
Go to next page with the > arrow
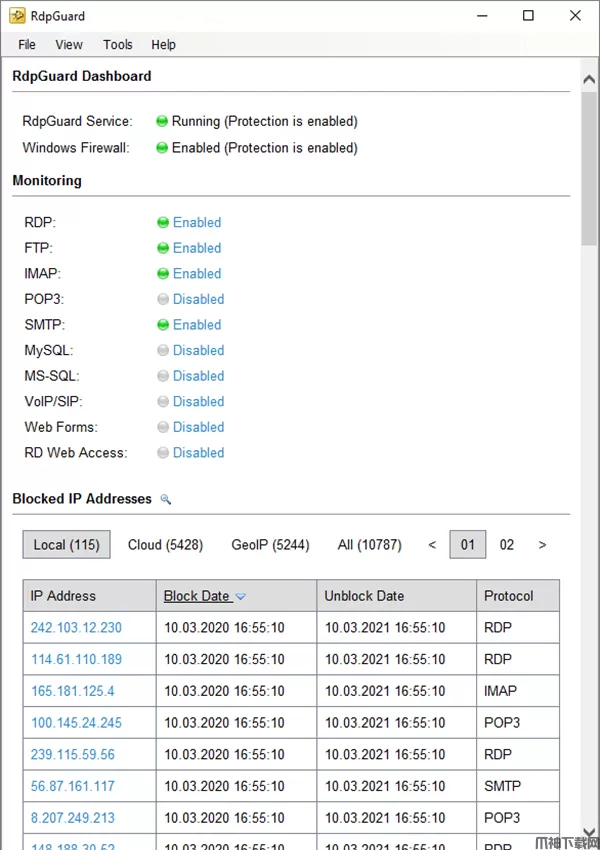542,545
